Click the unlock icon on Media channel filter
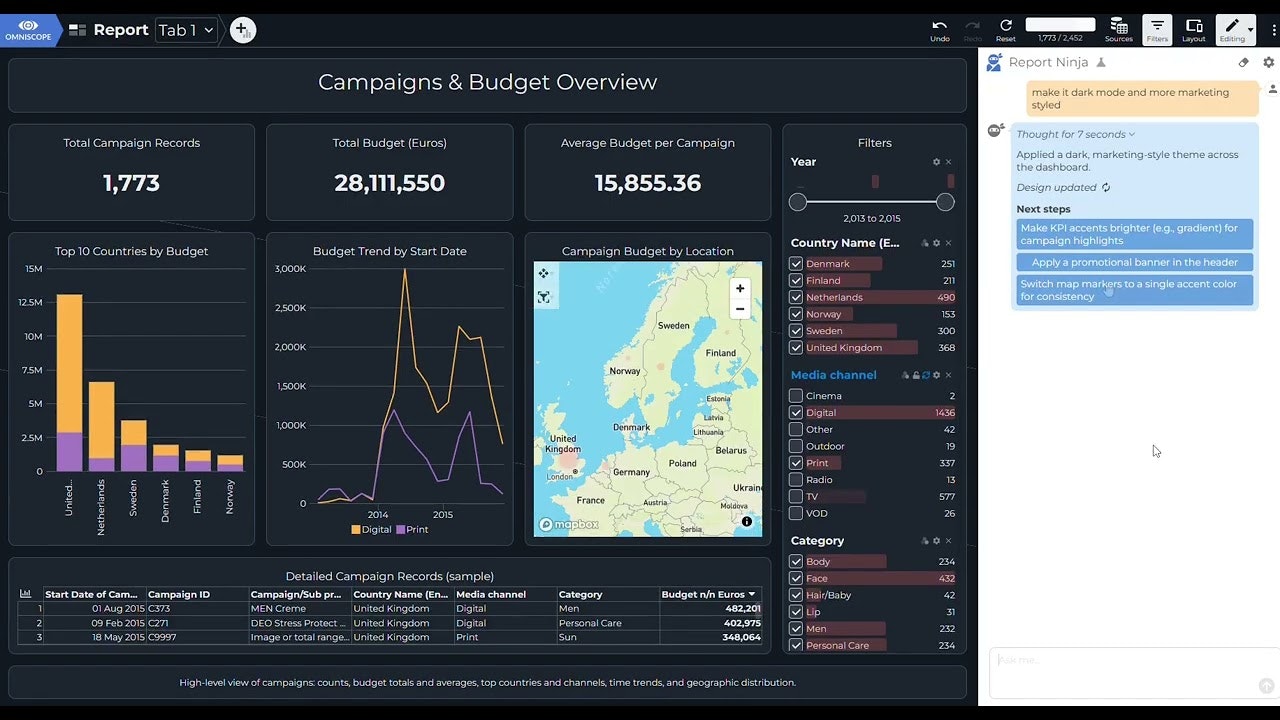 click(x=916, y=375)
